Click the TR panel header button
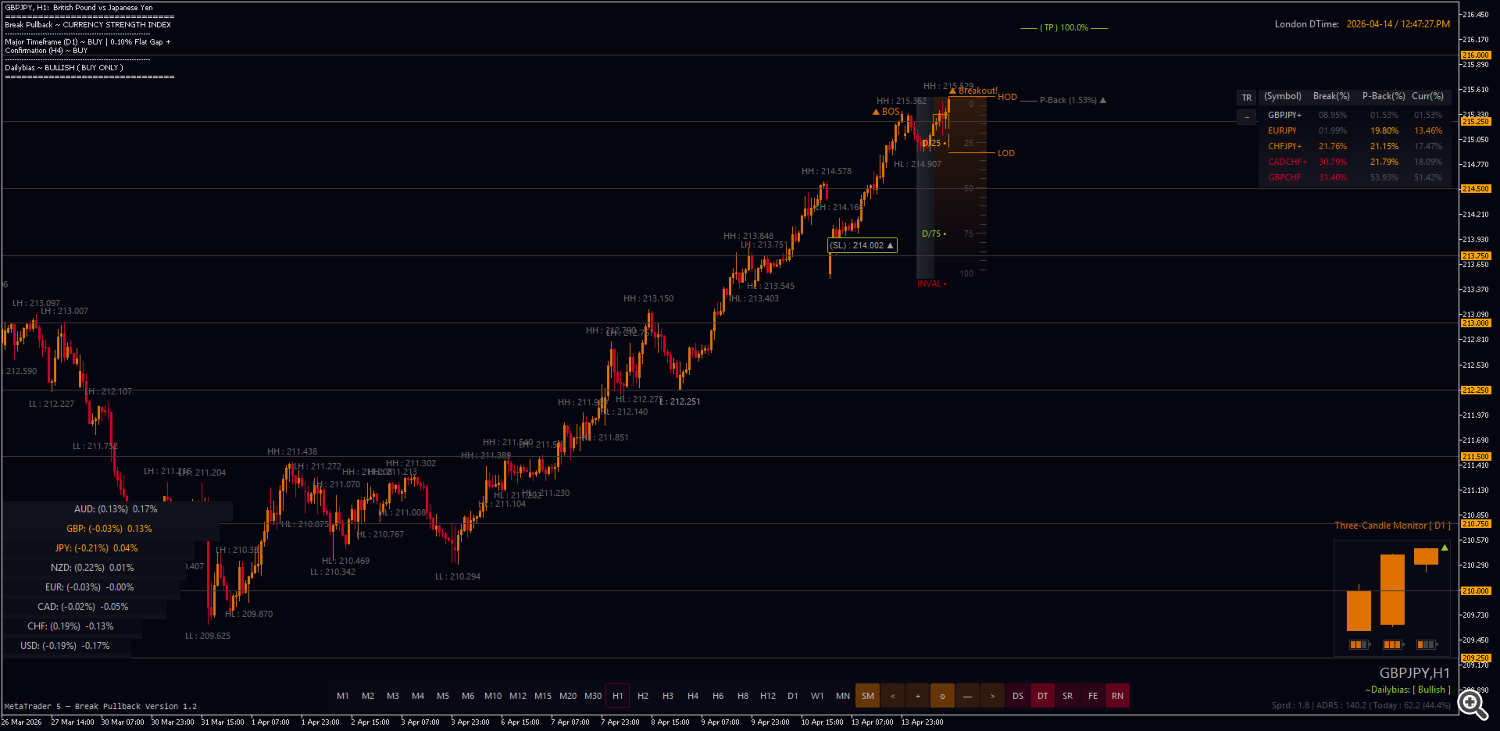Screen dimensions: 1500x731 pos(1246,97)
